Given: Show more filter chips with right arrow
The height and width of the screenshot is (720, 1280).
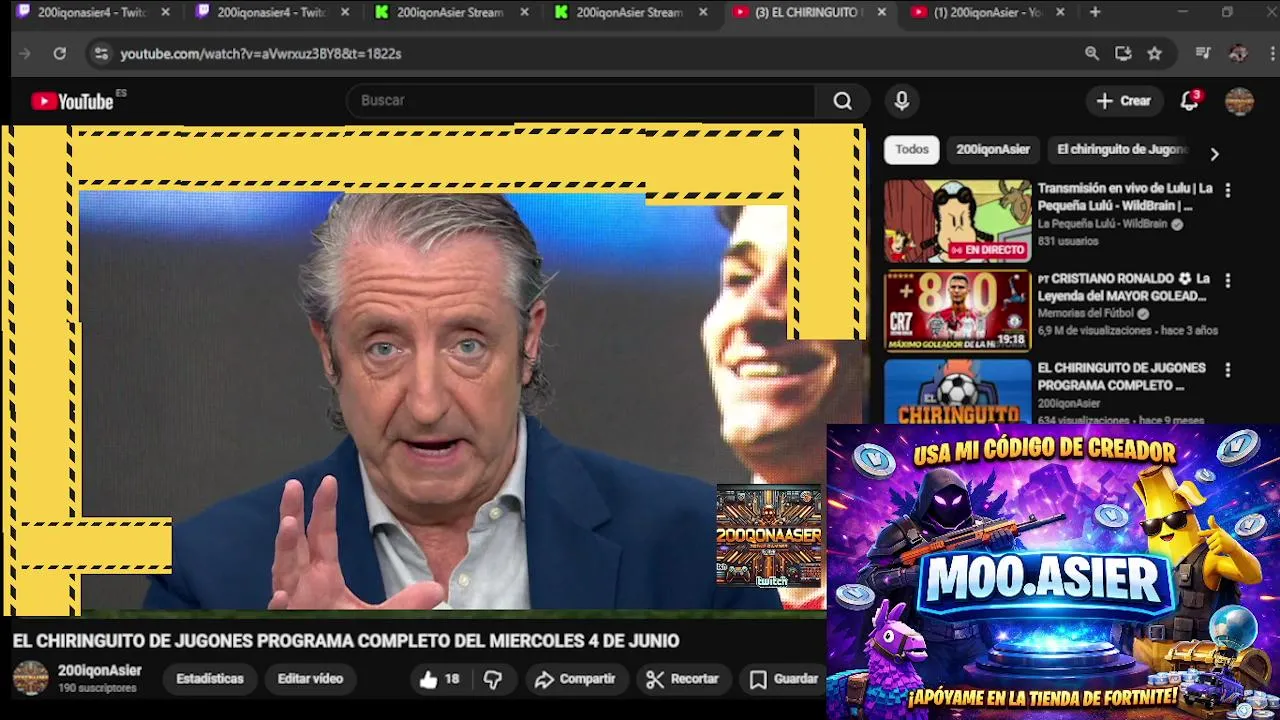Looking at the screenshot, I should [1214, 154].
